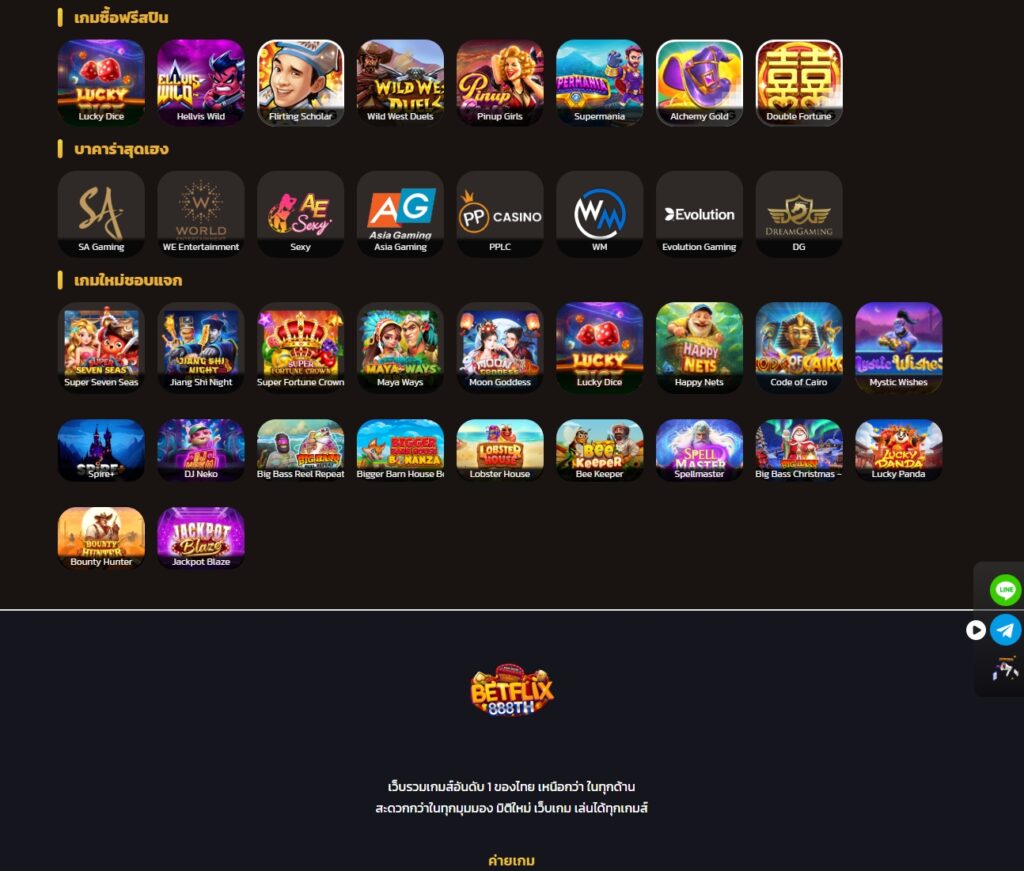Play the Bounty Hunter game
Viewport: 1024px width, 871px height.
tap(101, 538)
